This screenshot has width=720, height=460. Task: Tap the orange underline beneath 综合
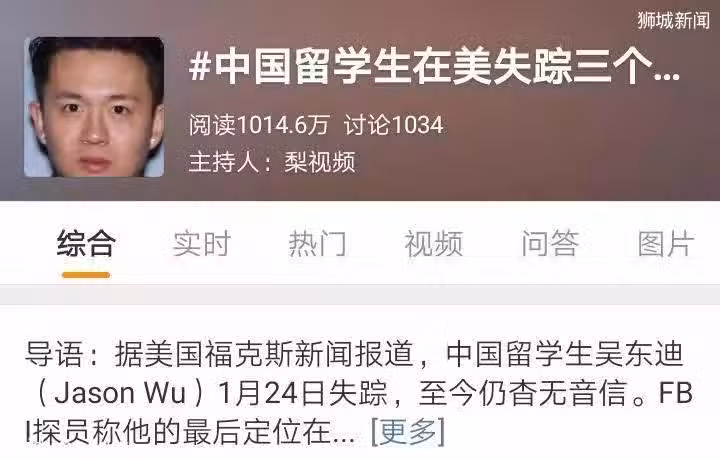(x=86, y=275)
